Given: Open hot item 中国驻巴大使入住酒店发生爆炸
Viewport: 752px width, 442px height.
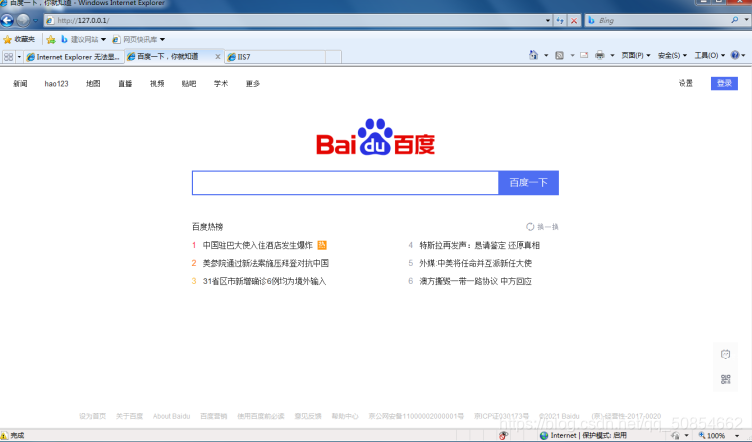Looking at the screenshot, I should [258, 245].
